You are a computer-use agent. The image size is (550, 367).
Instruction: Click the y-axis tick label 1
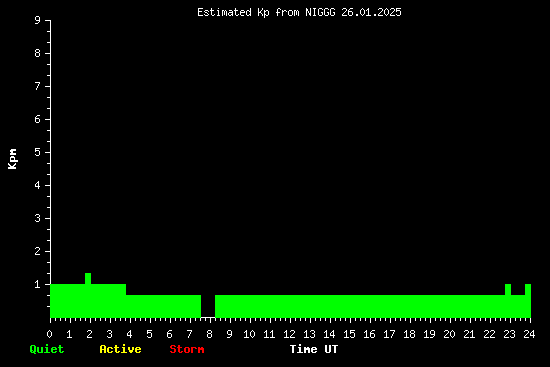[x=38, y=284]
